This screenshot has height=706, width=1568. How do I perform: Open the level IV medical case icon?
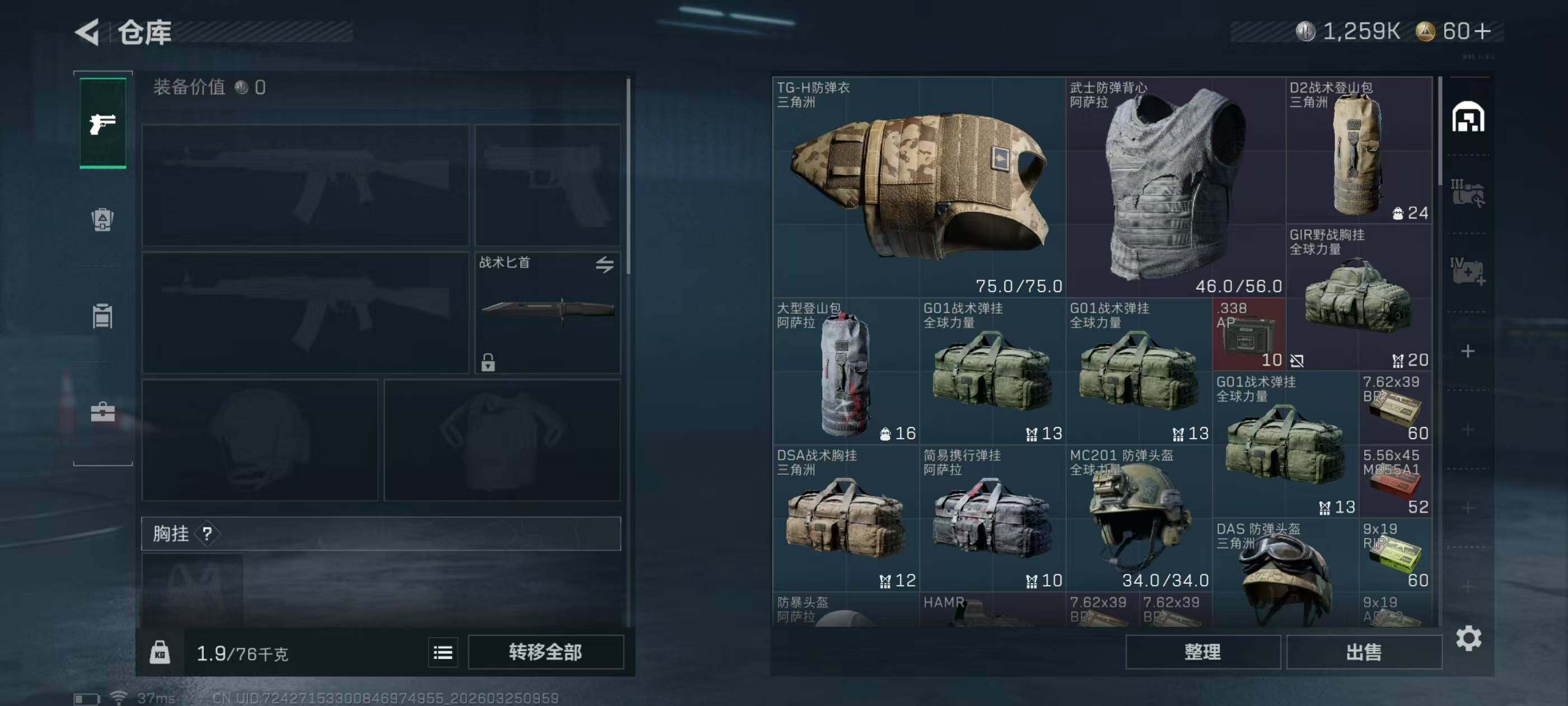[x=1467, y=271]
